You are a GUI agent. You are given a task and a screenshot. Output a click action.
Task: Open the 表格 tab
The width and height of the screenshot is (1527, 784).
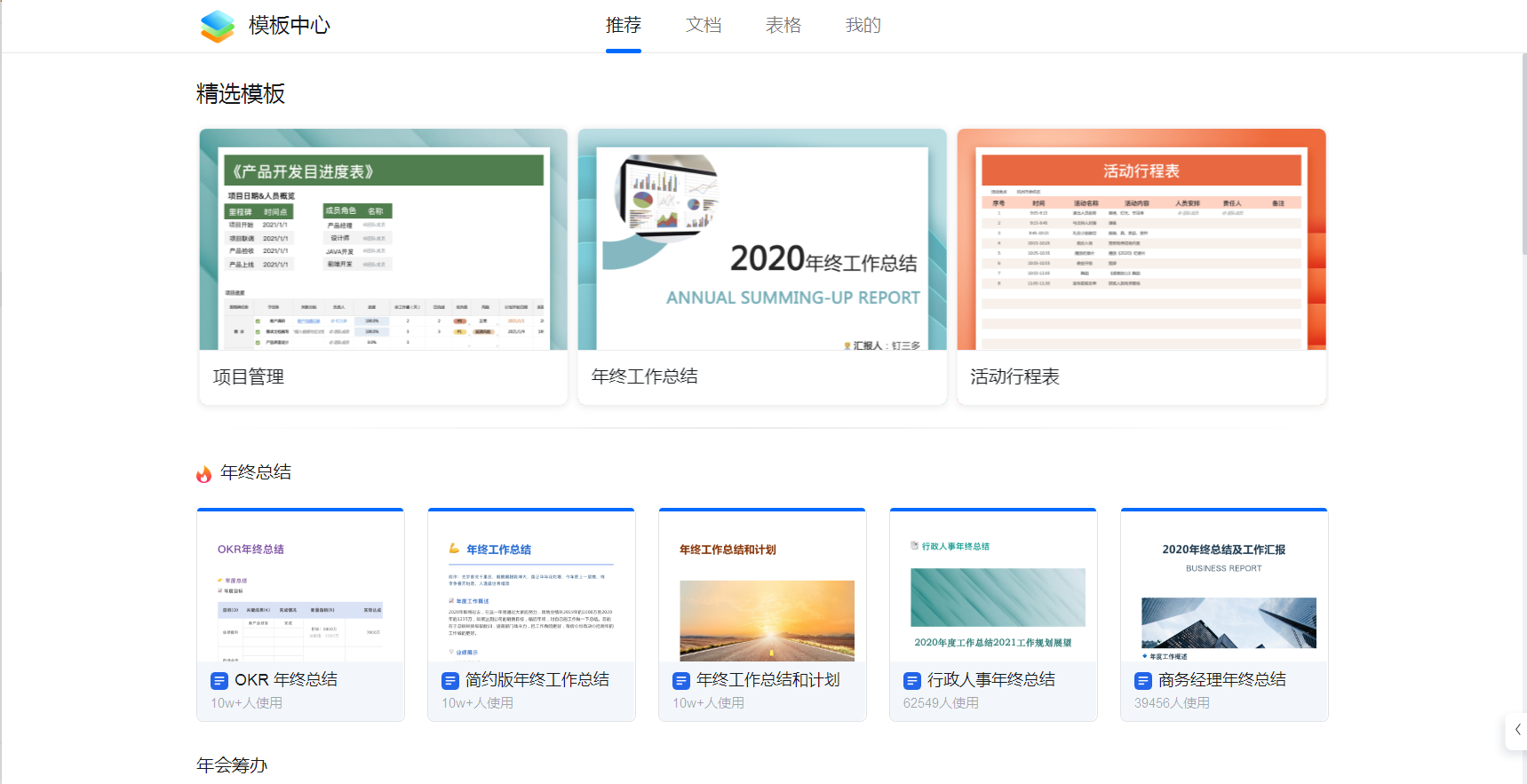point(783,25)
